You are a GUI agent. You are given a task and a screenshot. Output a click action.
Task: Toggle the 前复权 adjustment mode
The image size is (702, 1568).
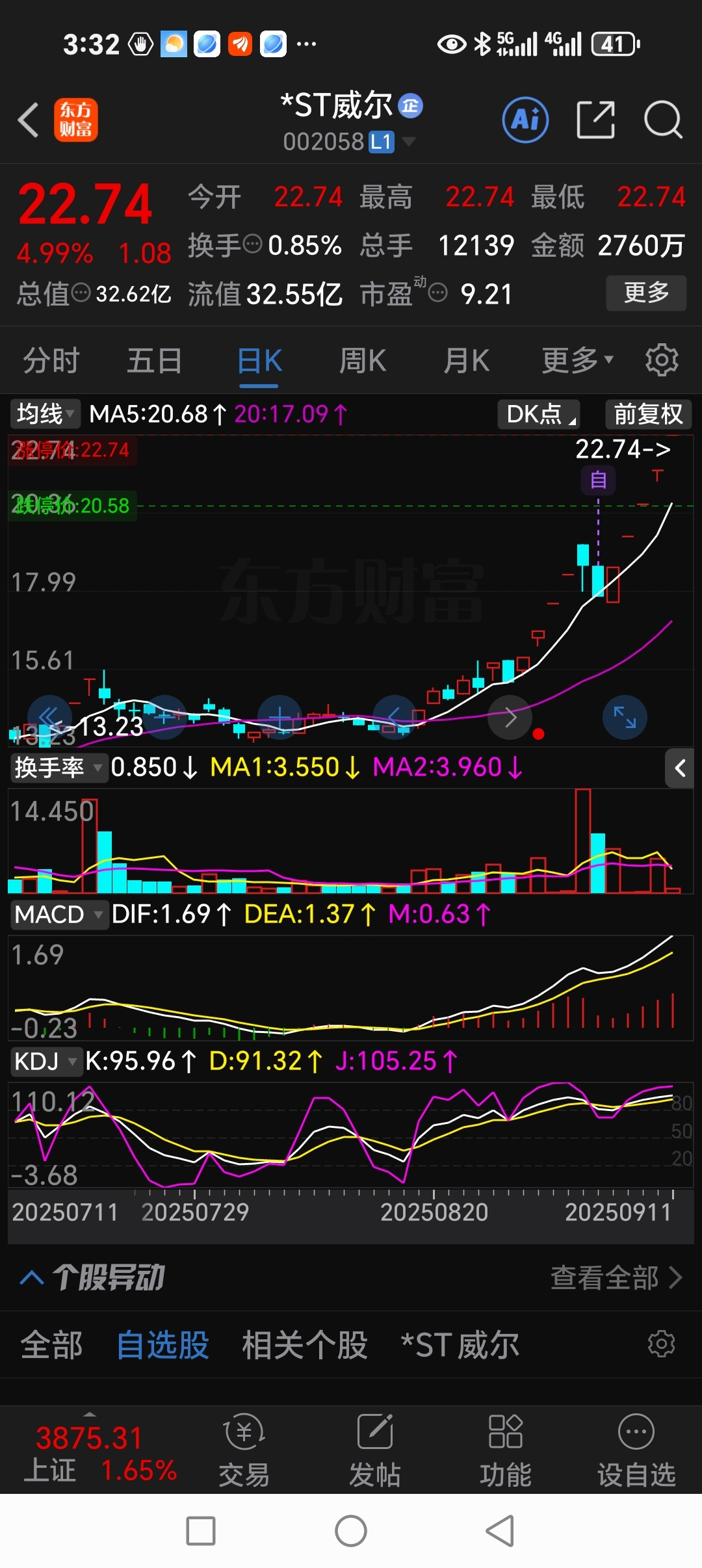[649, 414]
